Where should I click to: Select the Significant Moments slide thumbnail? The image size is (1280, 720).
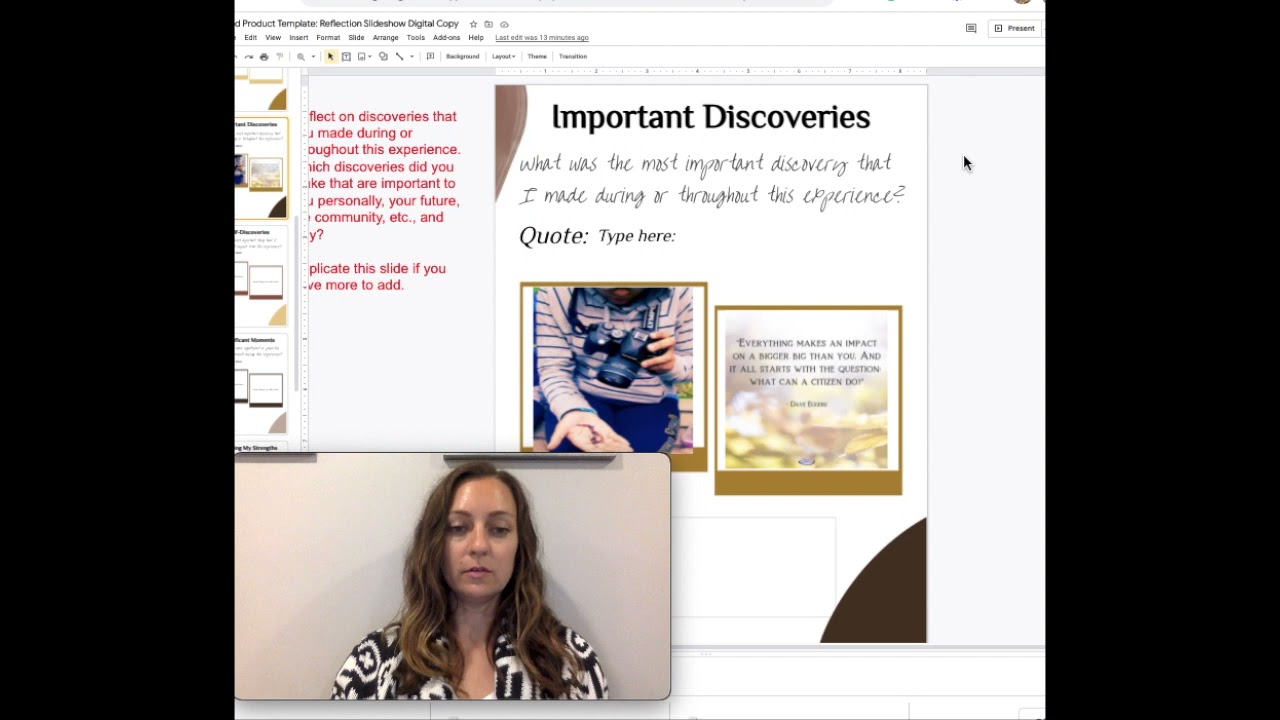coord(261,384)
